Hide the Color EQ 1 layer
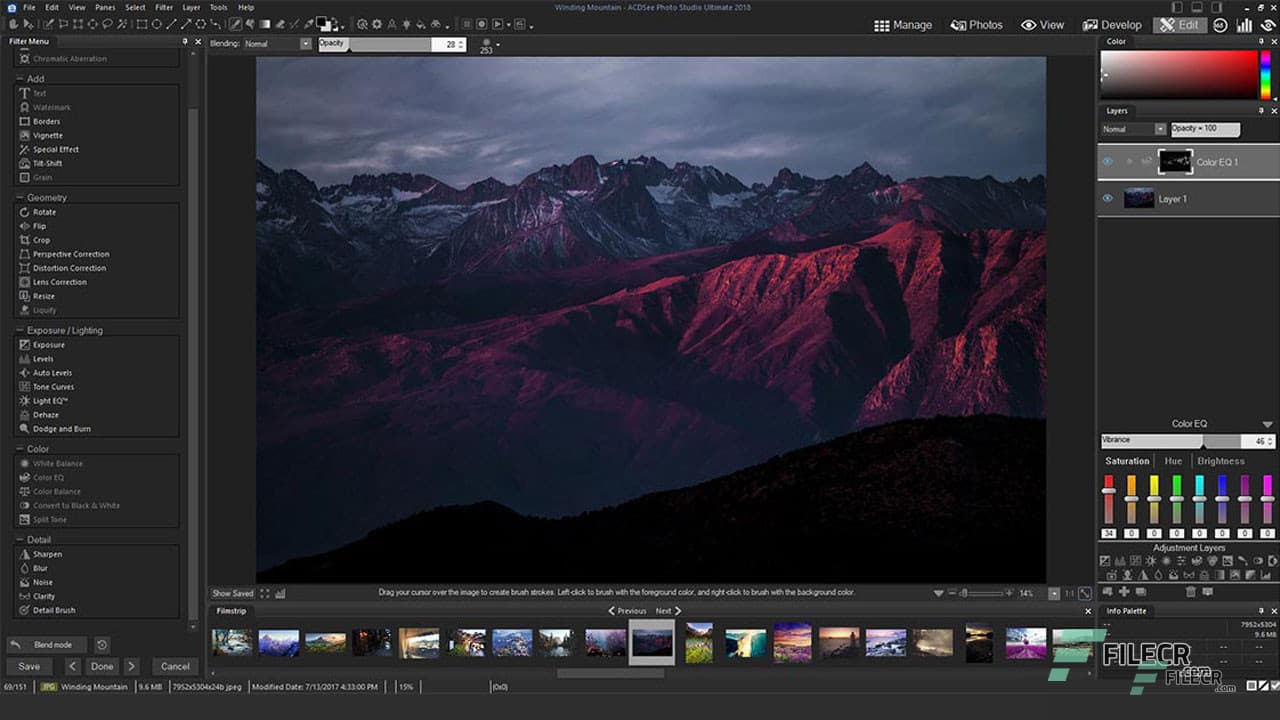1280x720 pixels. [1107, 161]
